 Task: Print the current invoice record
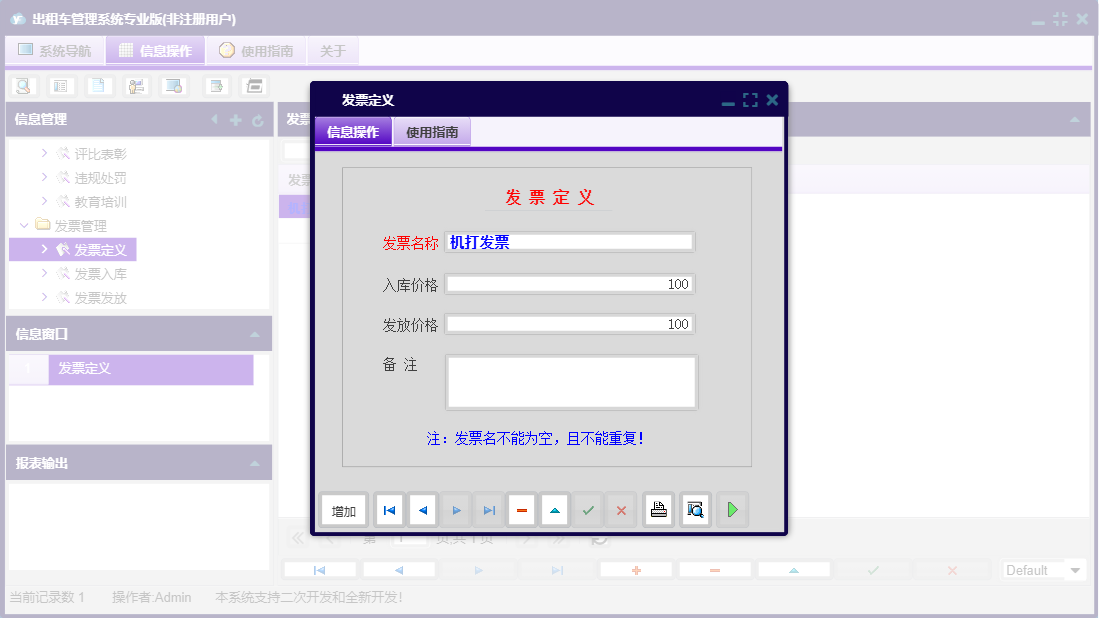(658, 509)
